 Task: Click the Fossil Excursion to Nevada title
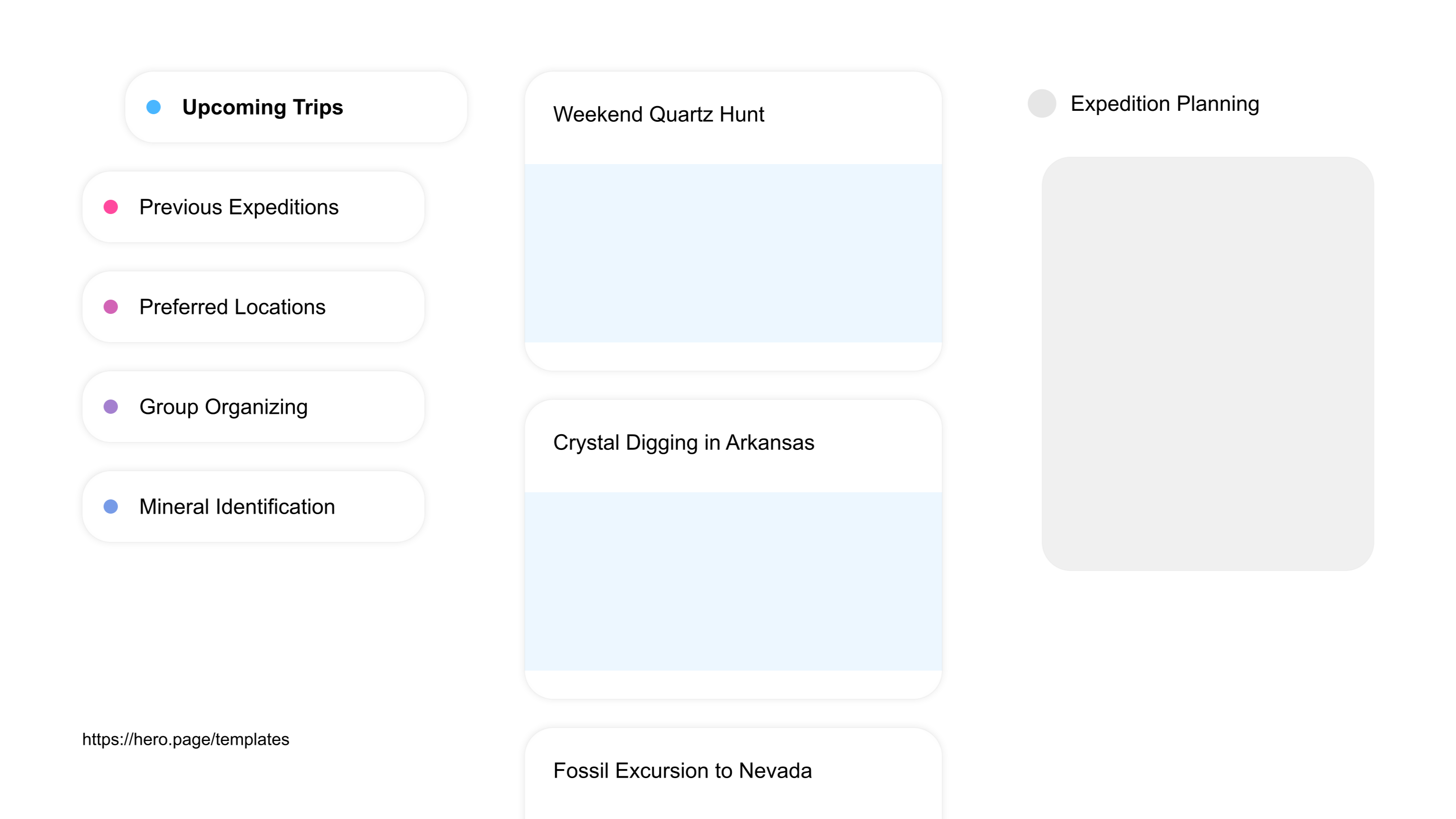click(x=683, y=770)
